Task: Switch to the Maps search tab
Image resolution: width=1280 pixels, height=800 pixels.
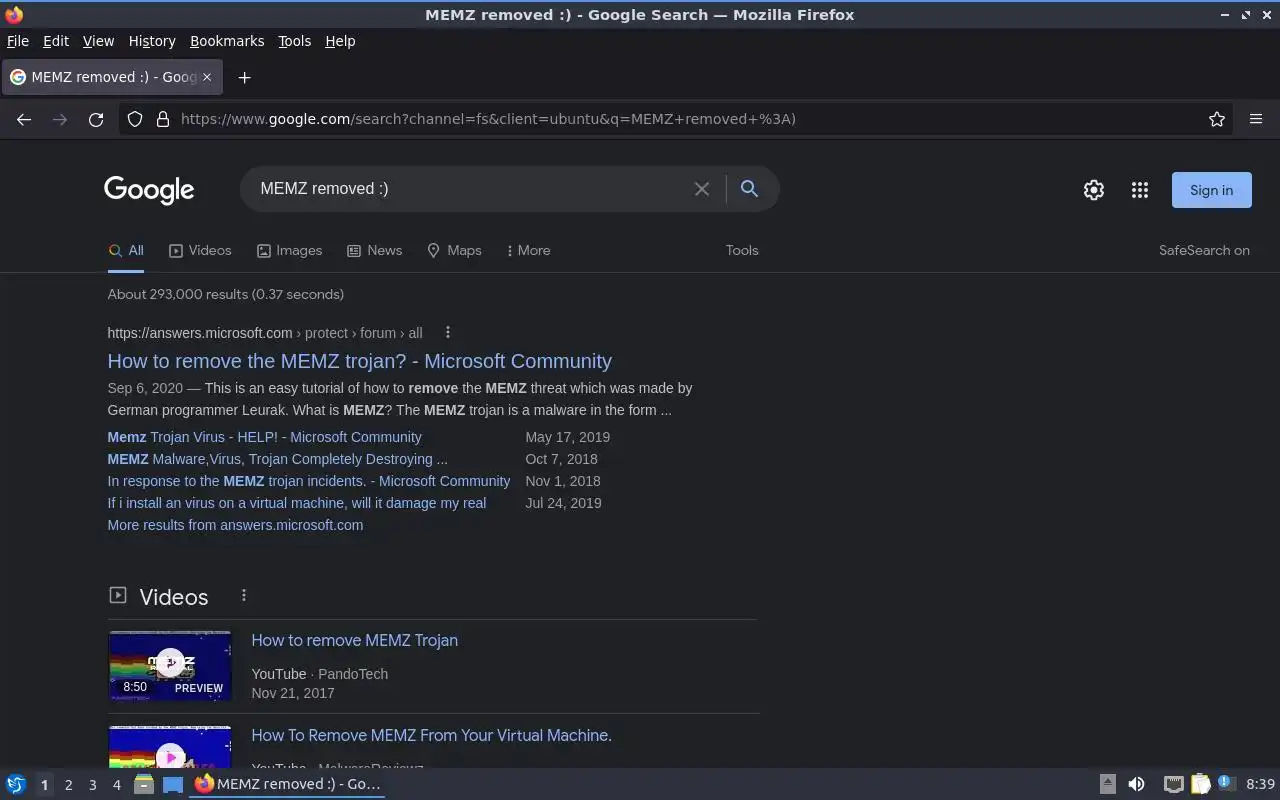Action: (x=454, y=250)
